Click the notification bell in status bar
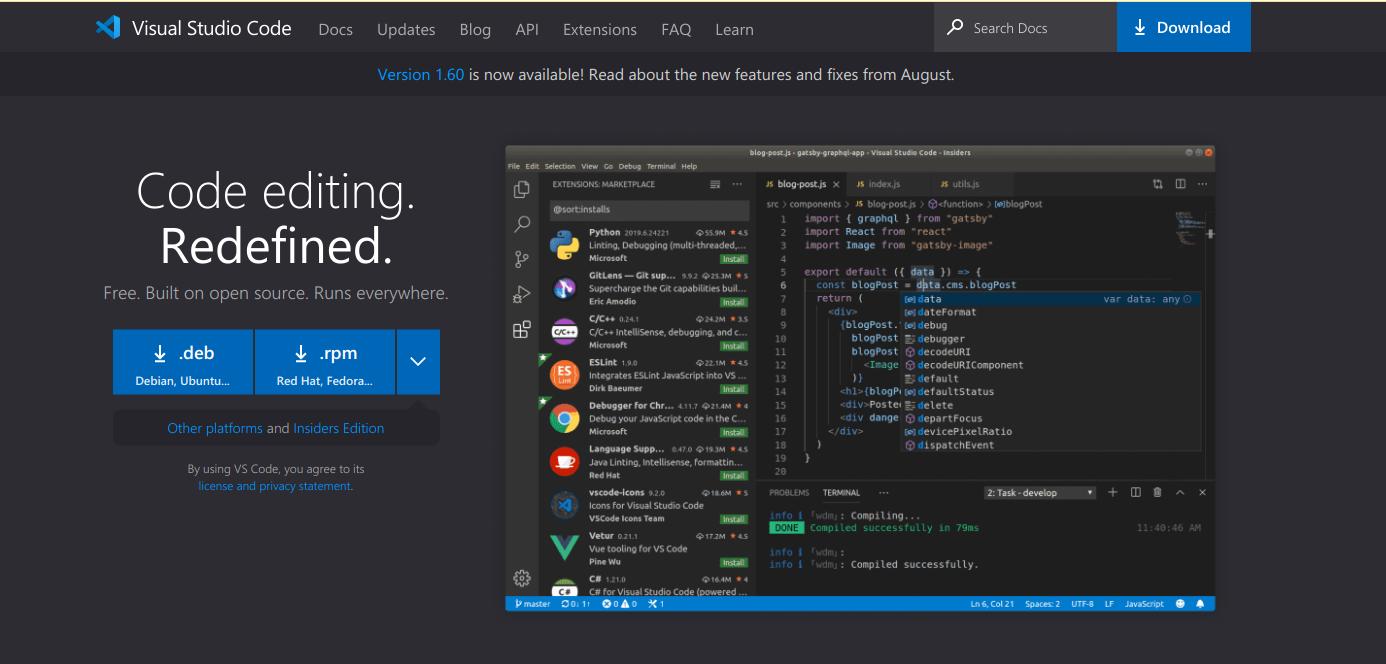 coord(1200,604)
